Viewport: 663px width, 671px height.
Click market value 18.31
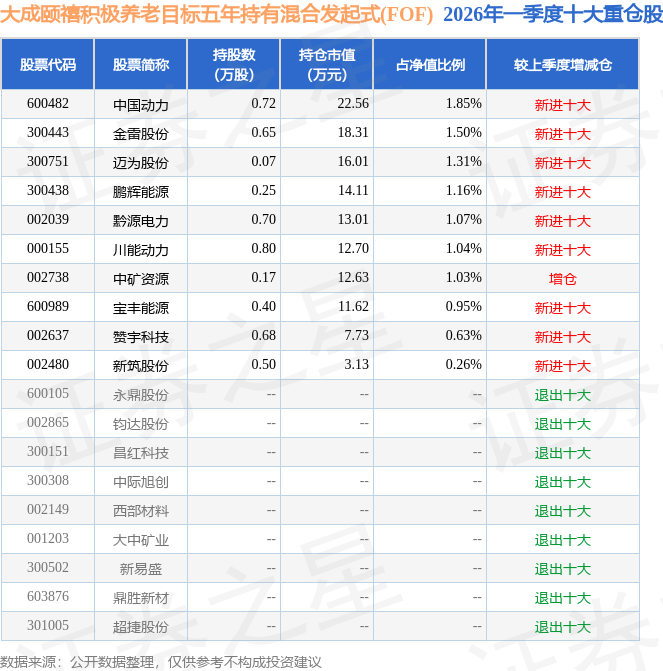353,133
